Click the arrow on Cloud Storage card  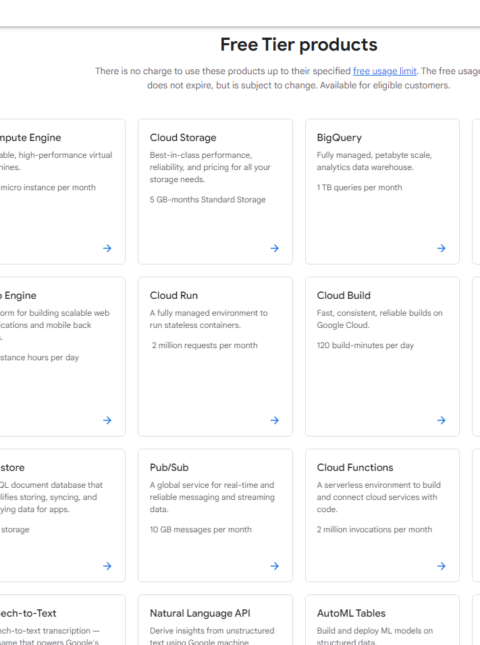[275, 248]
